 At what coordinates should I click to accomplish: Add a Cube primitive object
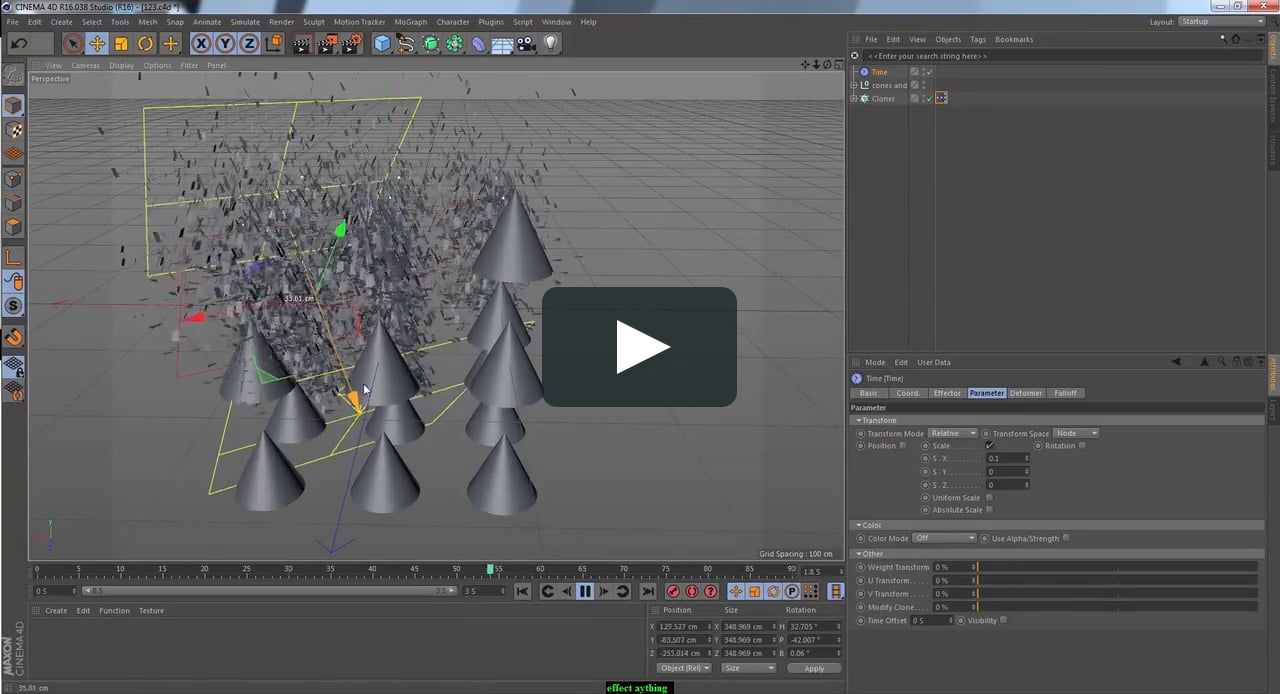coord(382,43)
